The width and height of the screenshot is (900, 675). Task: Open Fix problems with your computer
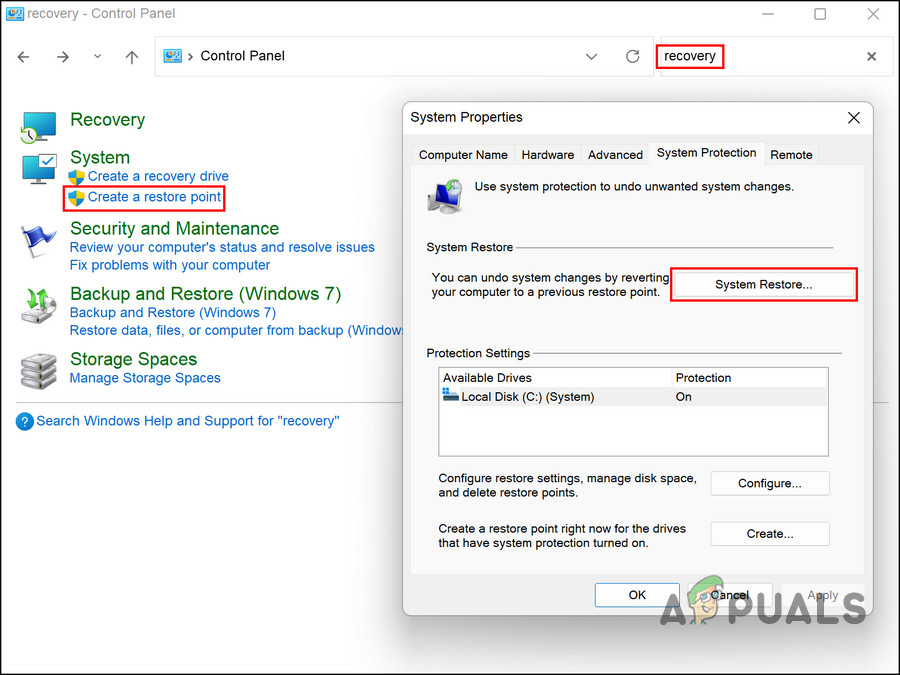click(169, 265)
